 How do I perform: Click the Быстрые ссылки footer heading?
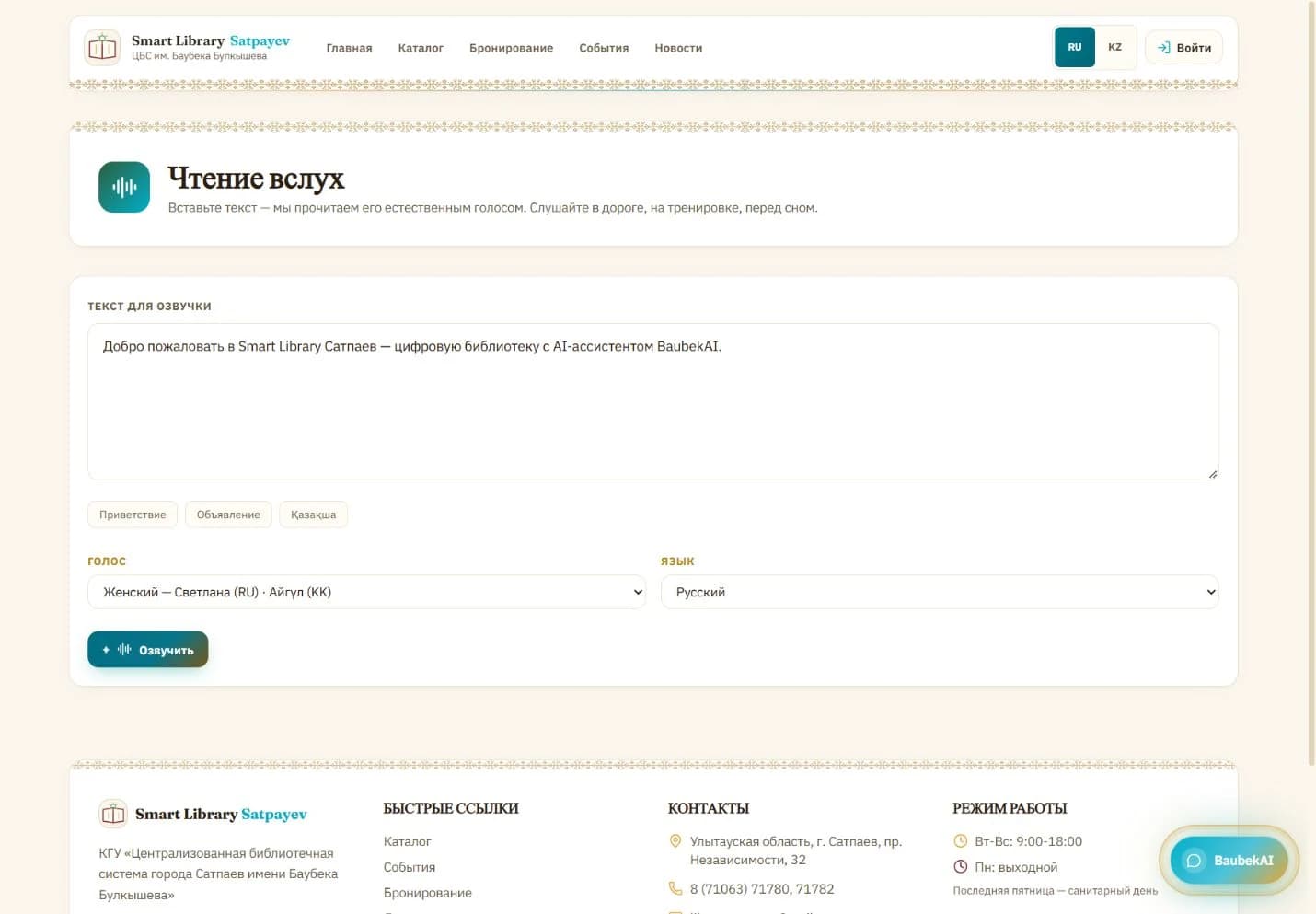[x=451, y=808]
